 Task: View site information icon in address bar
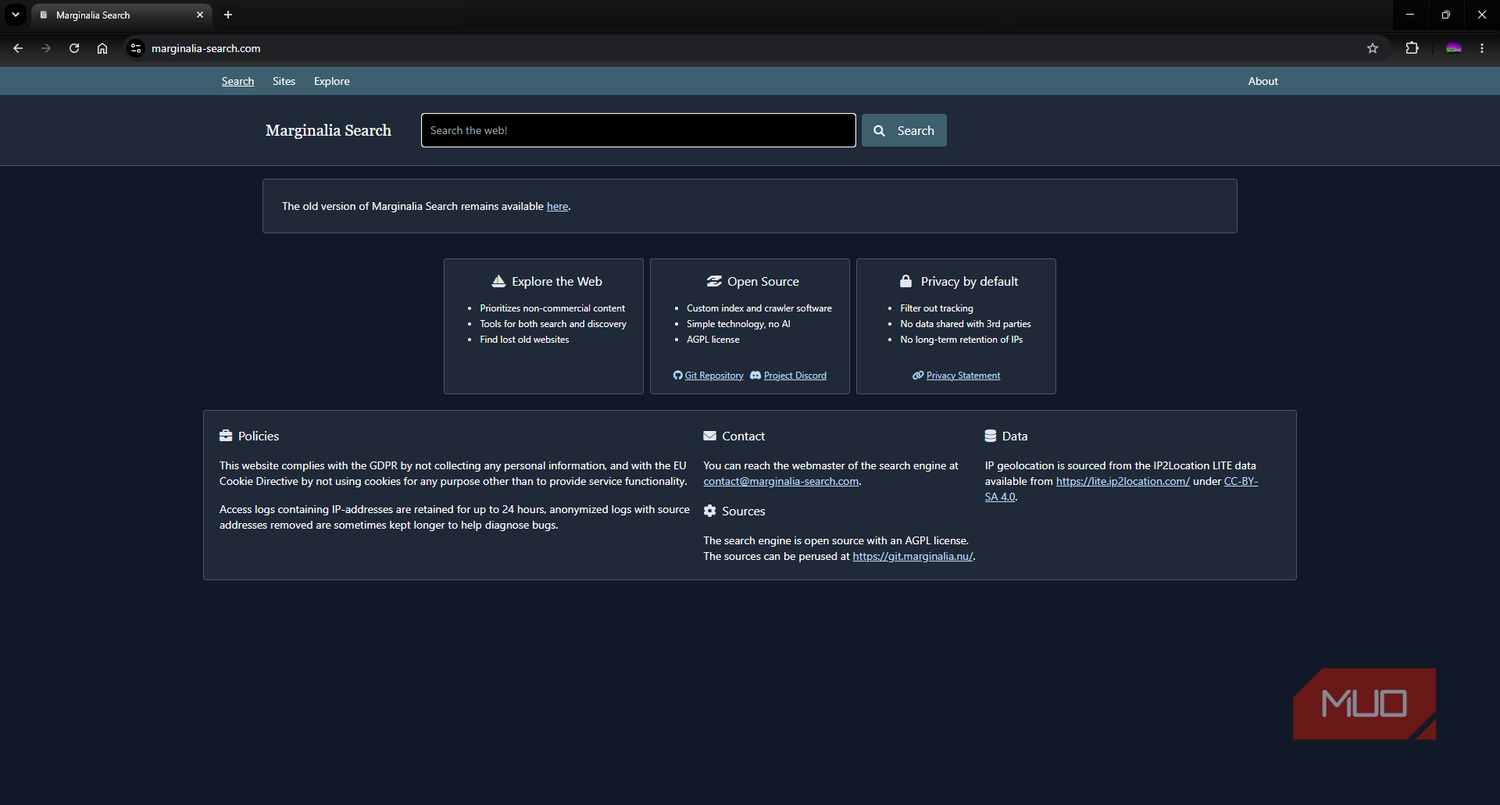coord(137,48)
